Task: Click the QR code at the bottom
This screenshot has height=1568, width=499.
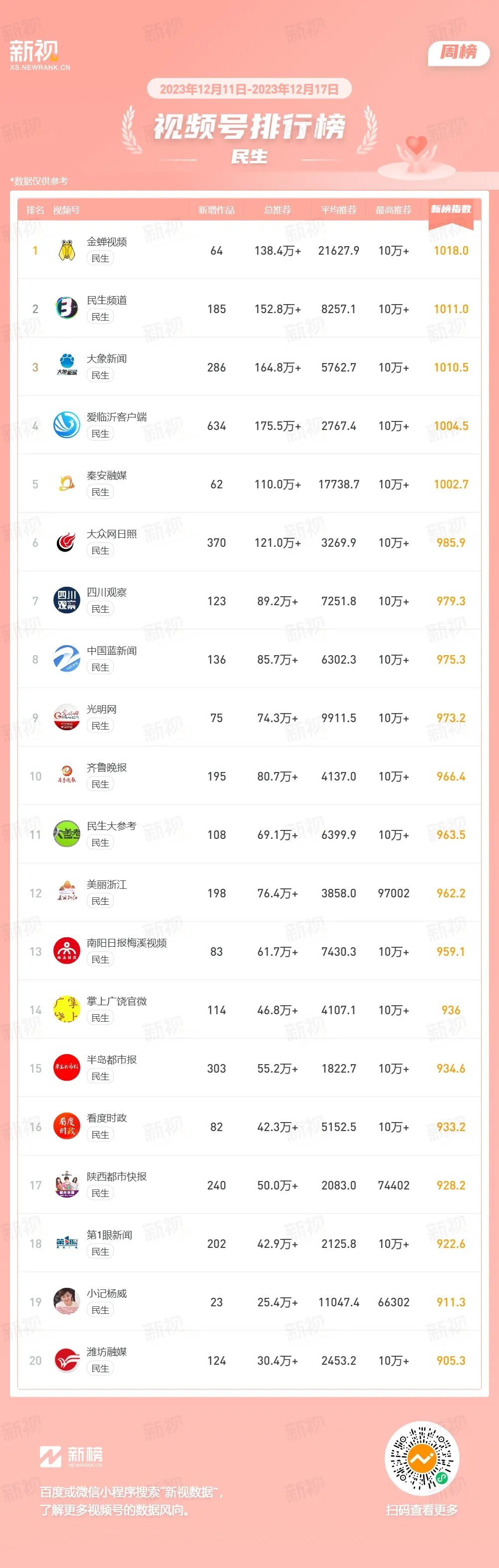Action: (x=422, y=1459)
